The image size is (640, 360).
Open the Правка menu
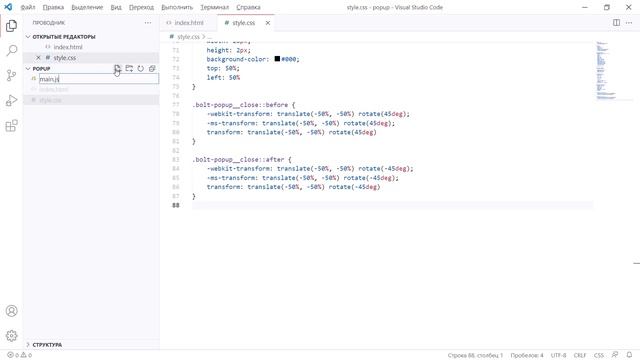pos(53,7)
